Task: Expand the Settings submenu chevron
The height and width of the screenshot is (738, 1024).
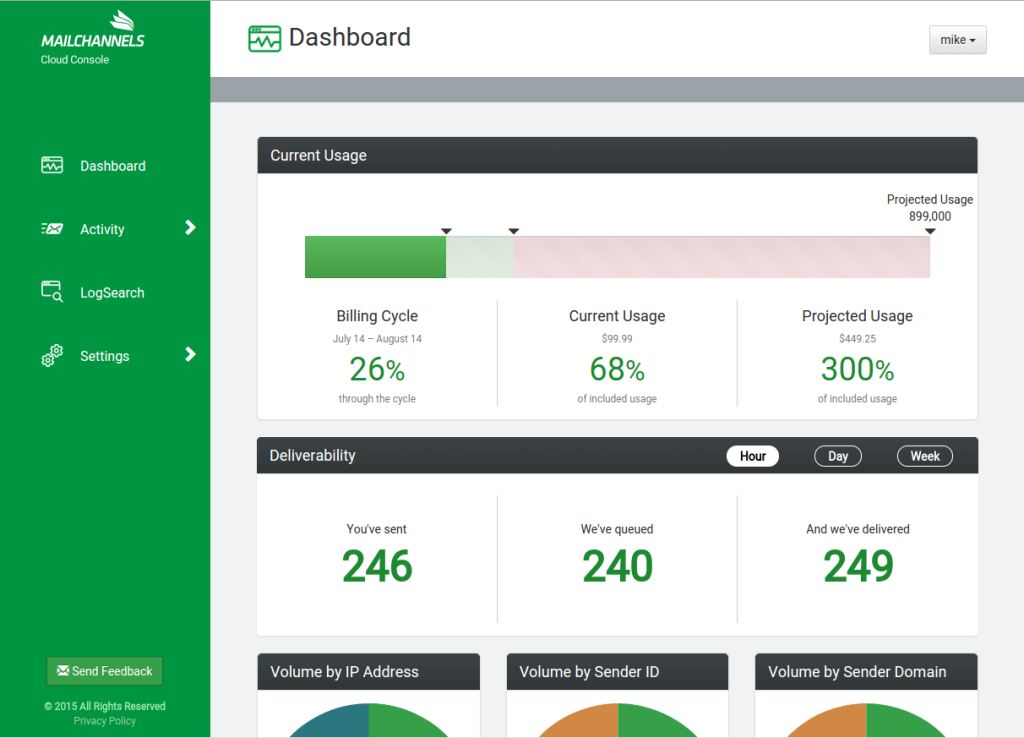Action: click(190, 354)
